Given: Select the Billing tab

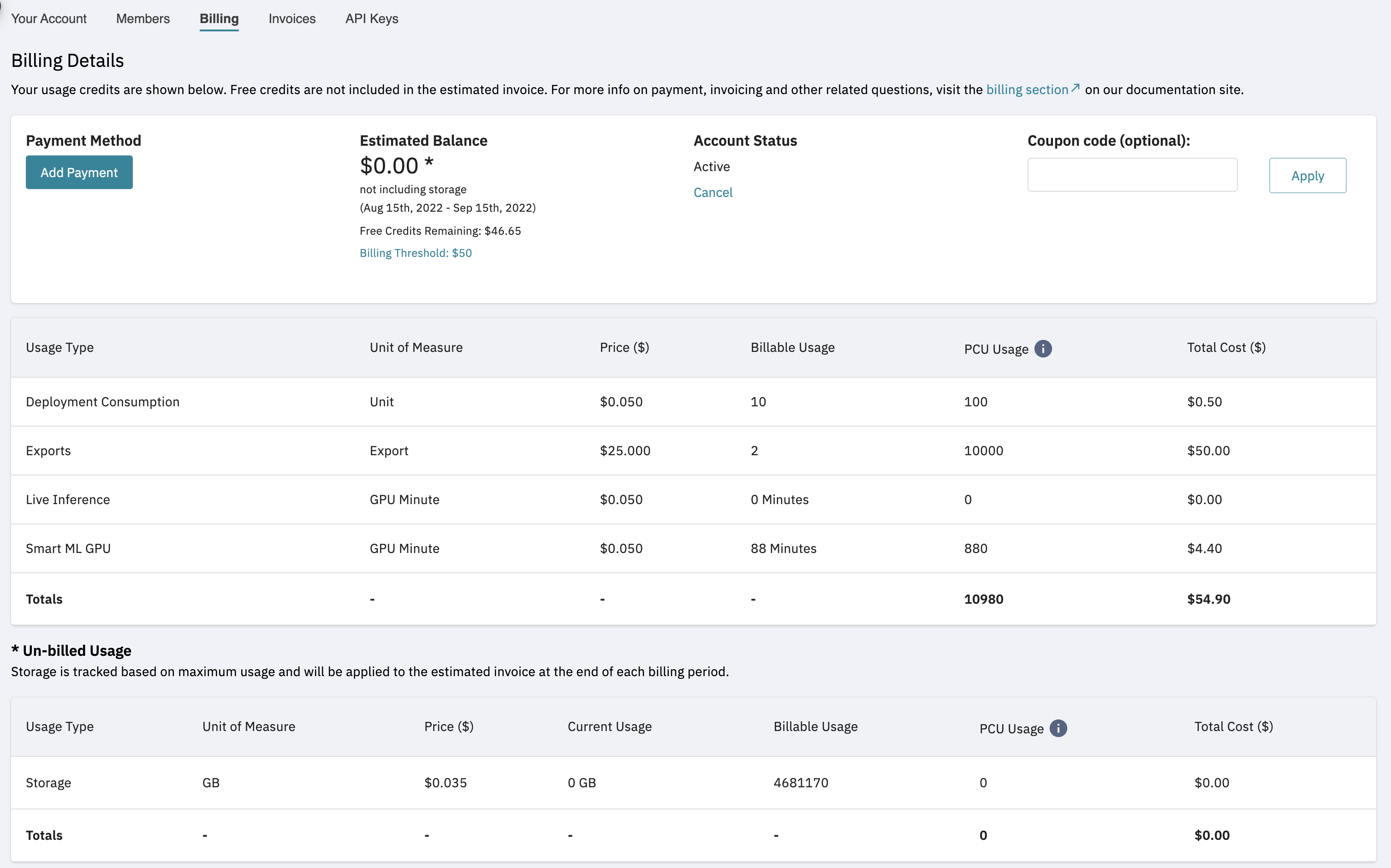Looking at the screenshot, I should (x=219, y=18).
